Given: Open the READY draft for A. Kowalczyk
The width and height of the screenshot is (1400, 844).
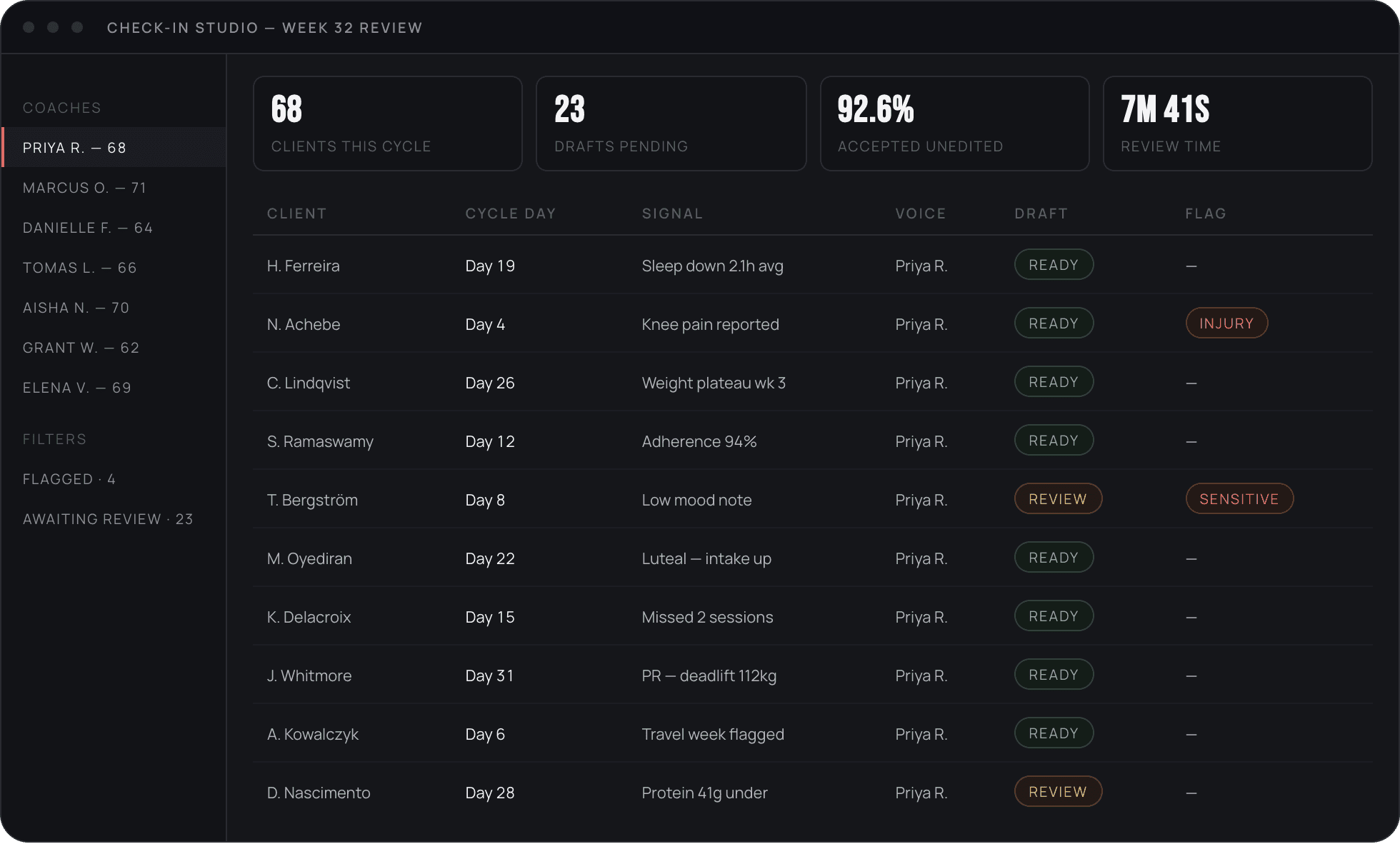Looking at the screenshot, I should [1054, 733].
